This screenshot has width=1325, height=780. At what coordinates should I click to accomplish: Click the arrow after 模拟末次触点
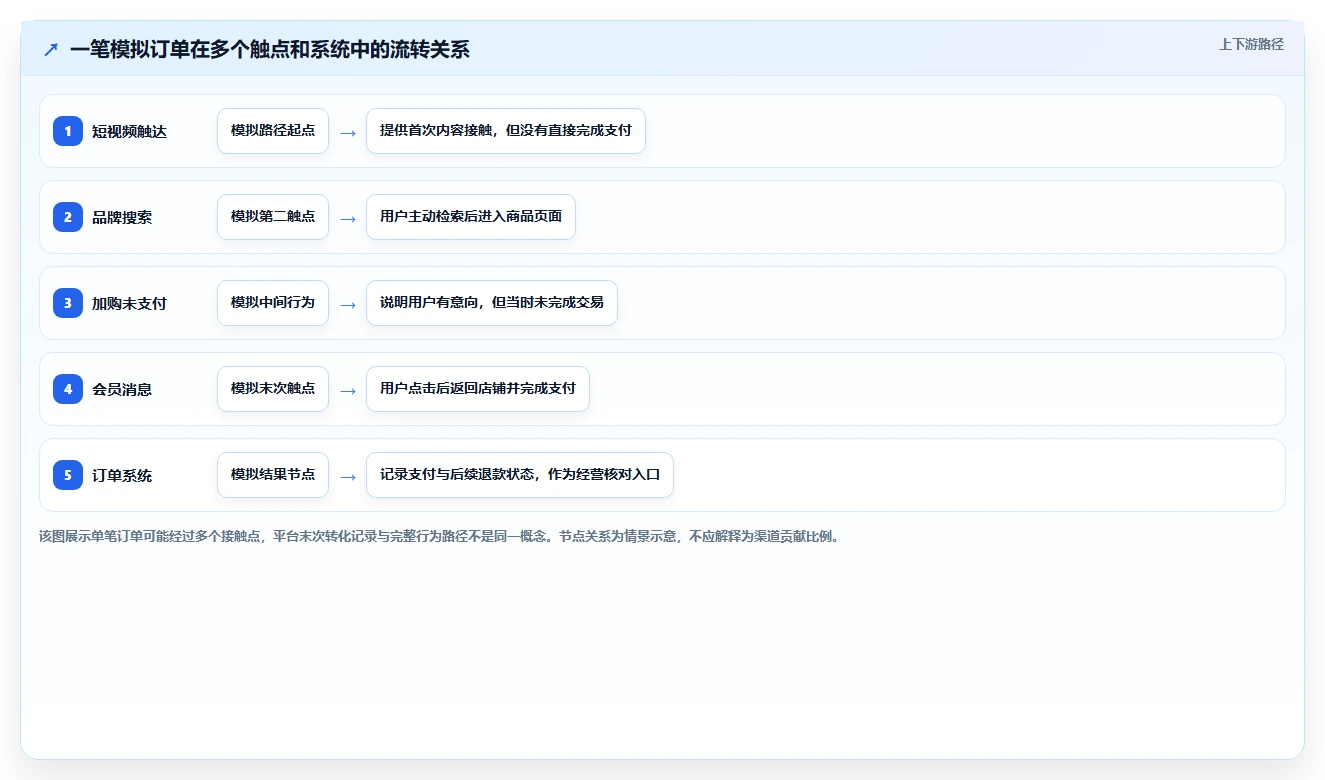348,390
